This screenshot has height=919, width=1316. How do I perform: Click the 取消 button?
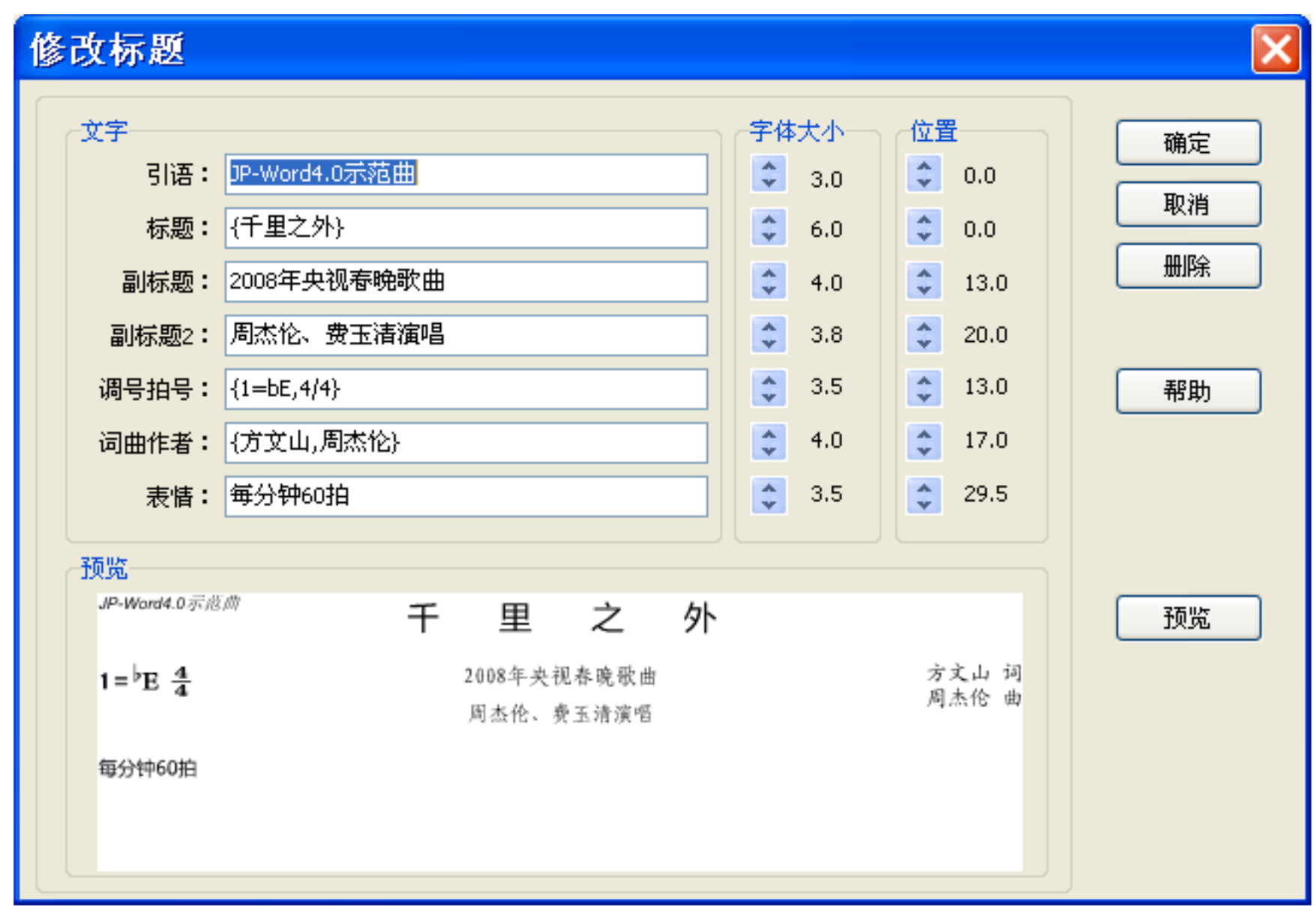[1188, 204]
